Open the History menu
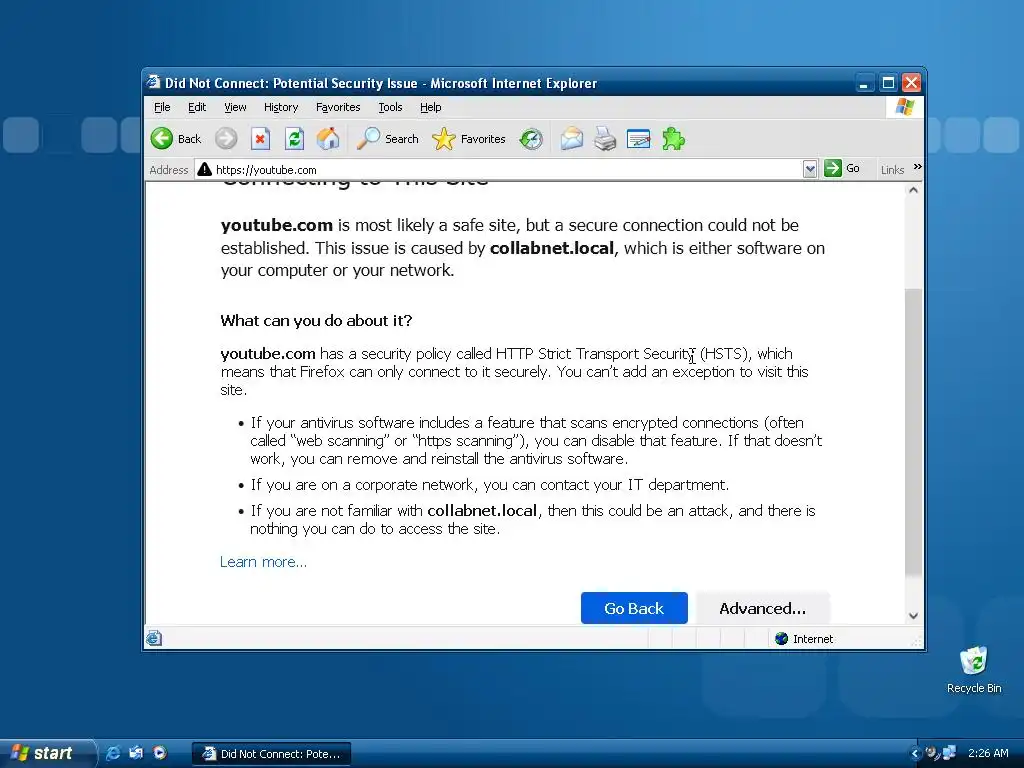 [x=281, y=107]
